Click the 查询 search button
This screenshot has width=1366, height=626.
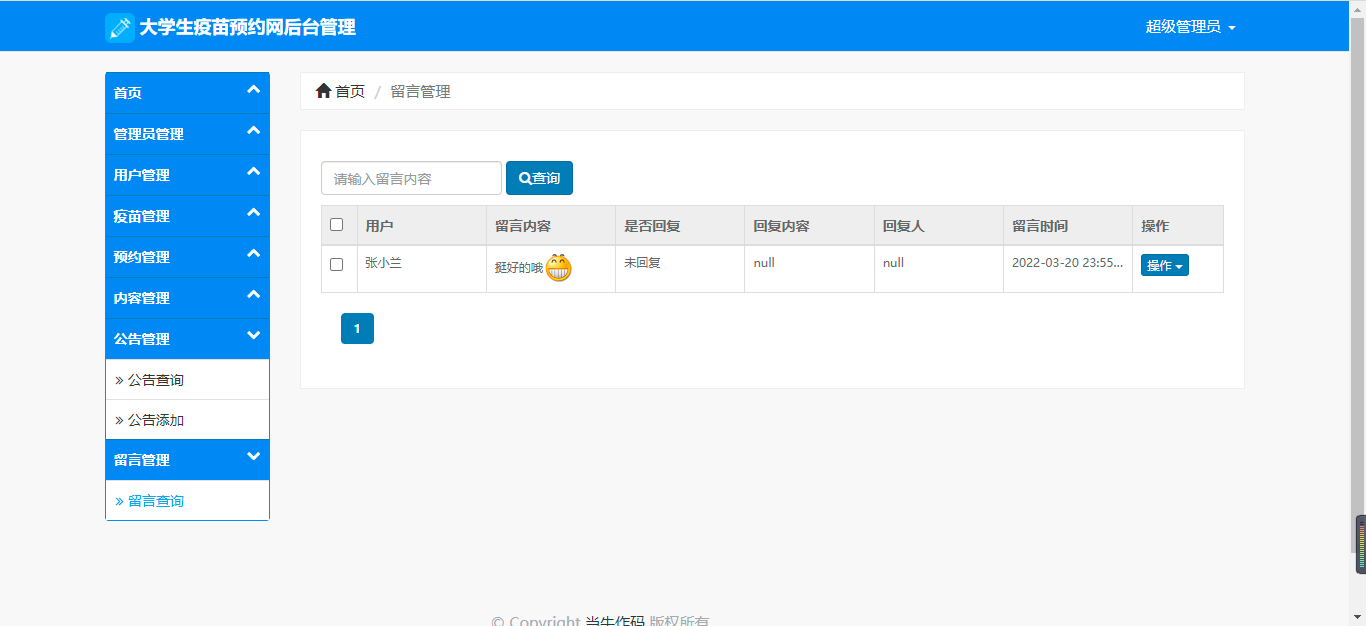point(539,178)
